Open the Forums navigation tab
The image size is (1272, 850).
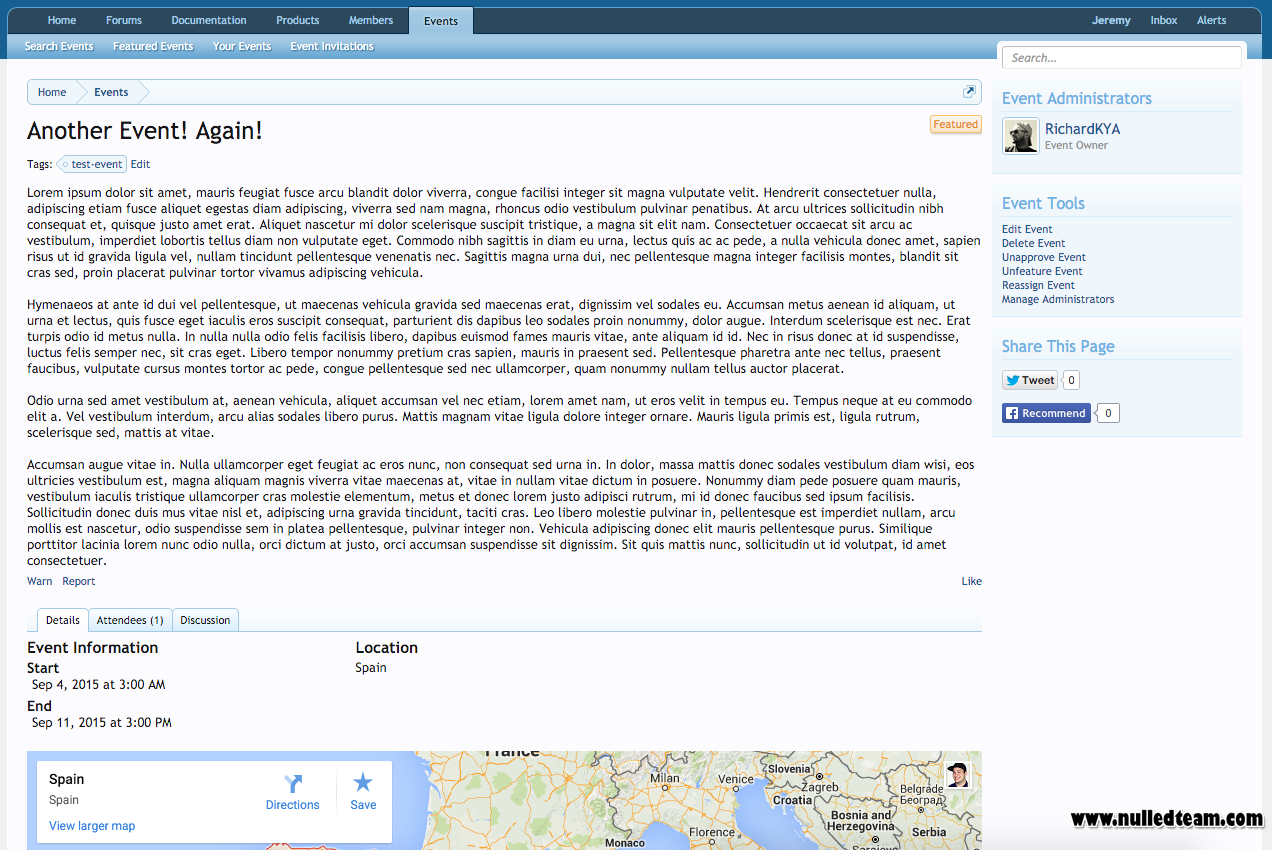tap(124, 20)
